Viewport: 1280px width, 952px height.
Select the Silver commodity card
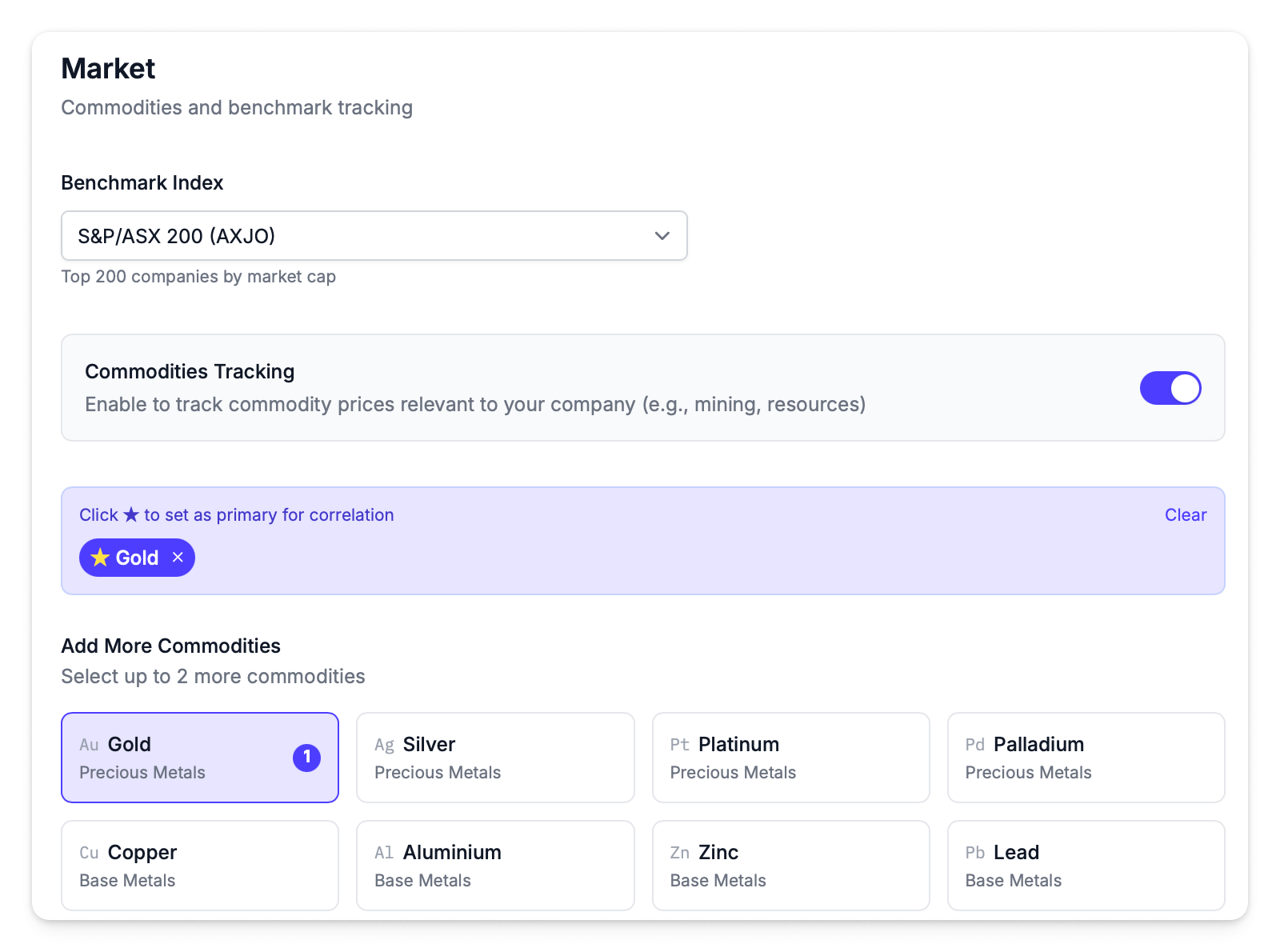494,758
